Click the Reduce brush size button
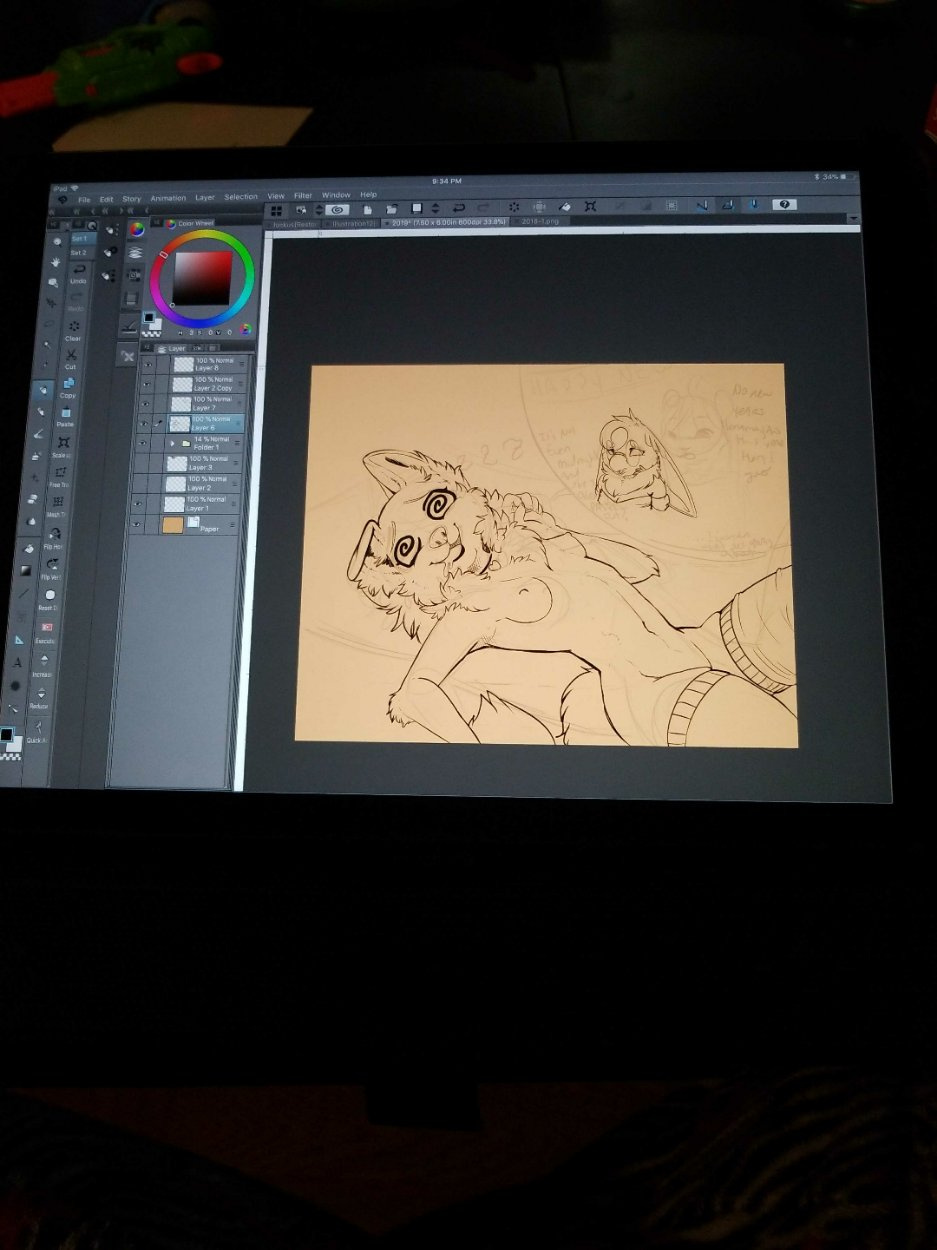Viewport: 937px width, 1250px height. coord(41,696)
